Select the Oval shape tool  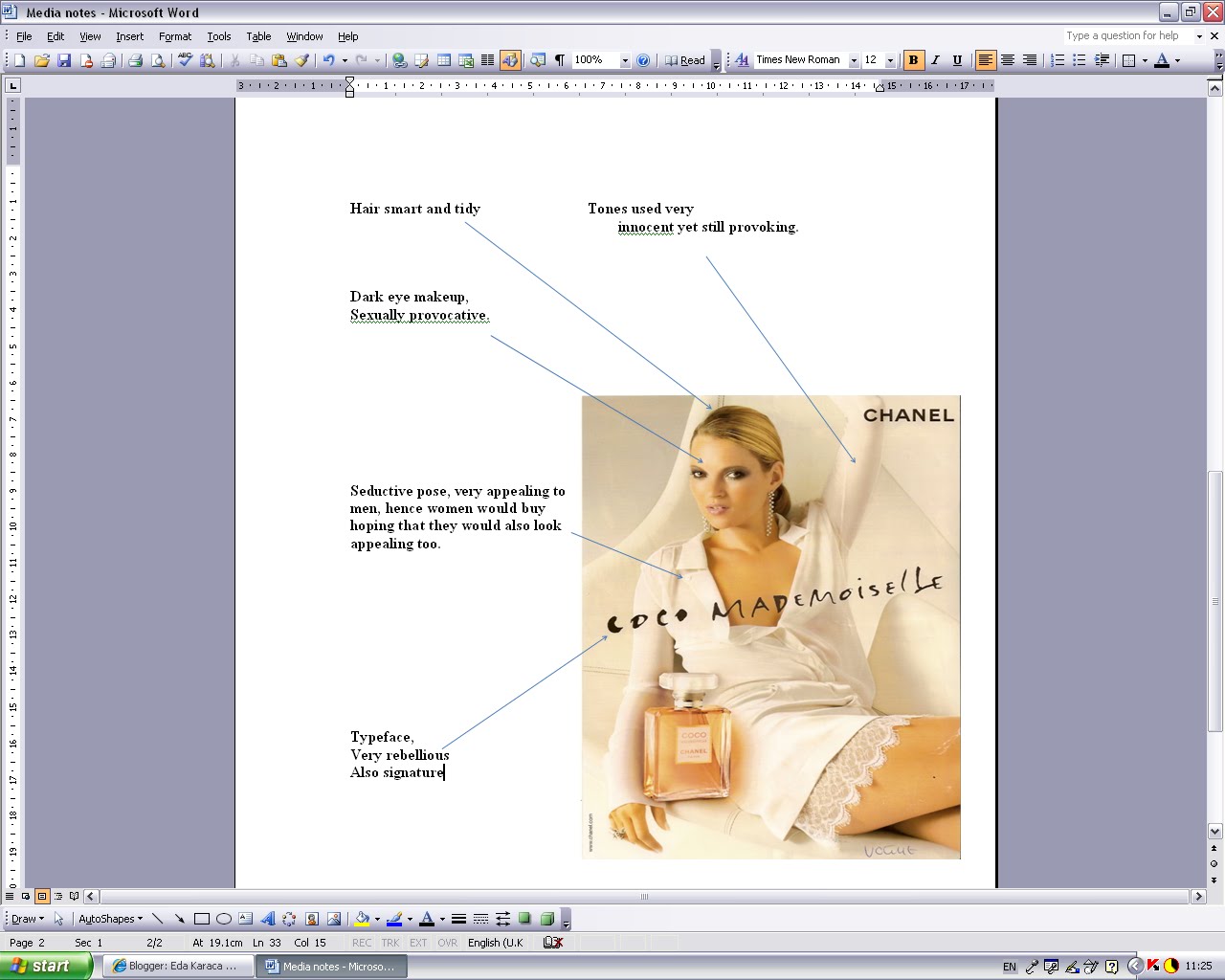[x=223, y=919]
